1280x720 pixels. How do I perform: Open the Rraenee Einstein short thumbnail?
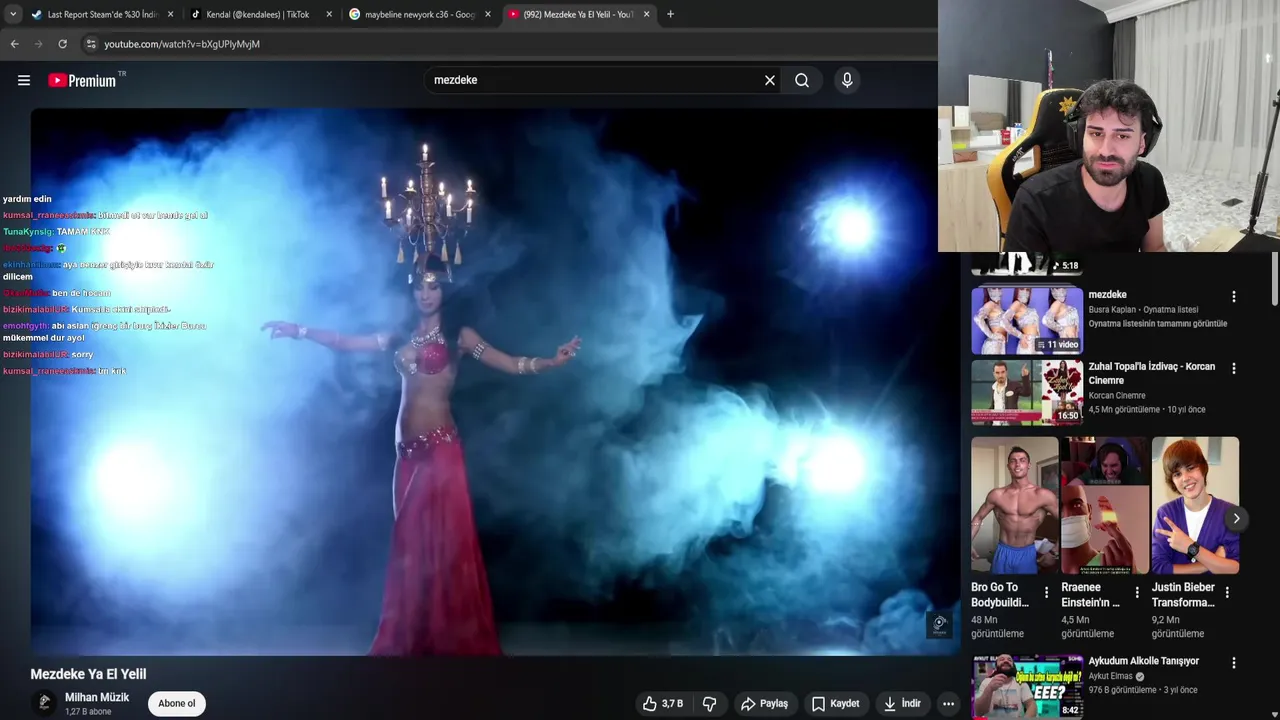pos(1104,505)
